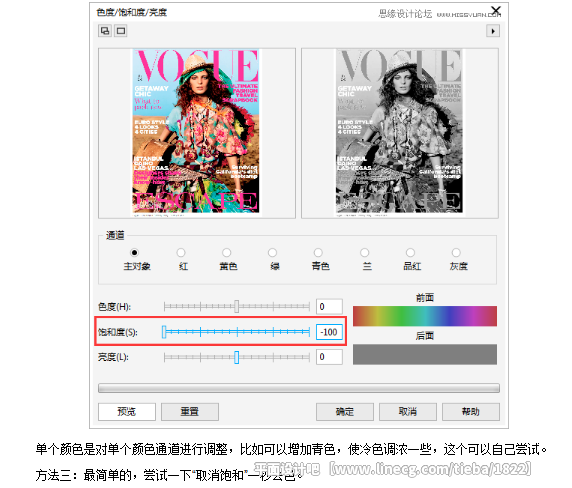Open the flyout arrow at top right
This screenshot has width=572, height=488.
click(x=493, y=31)
